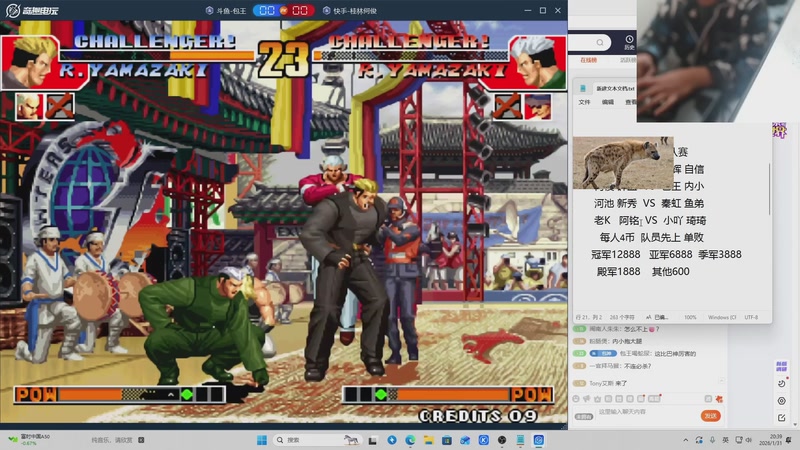Image resolution: width=800 pixels, height=450 pixels.
Task: Click the chat message 怎么不上 ?
Action: click(642, 329)
